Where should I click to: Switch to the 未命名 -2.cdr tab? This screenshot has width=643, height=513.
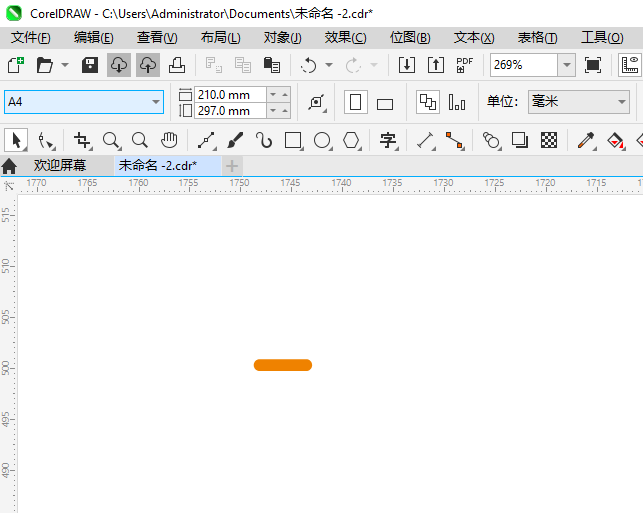pos(167,166)
